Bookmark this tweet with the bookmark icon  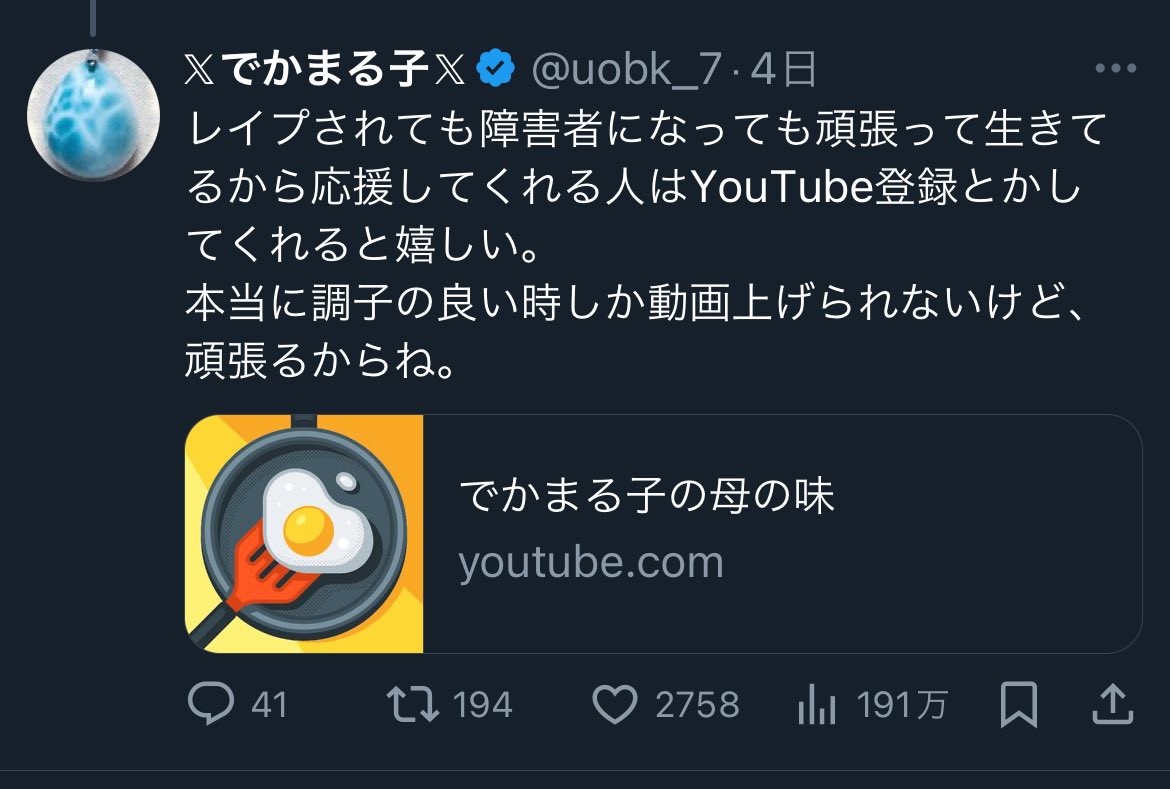coord(1019,704)
